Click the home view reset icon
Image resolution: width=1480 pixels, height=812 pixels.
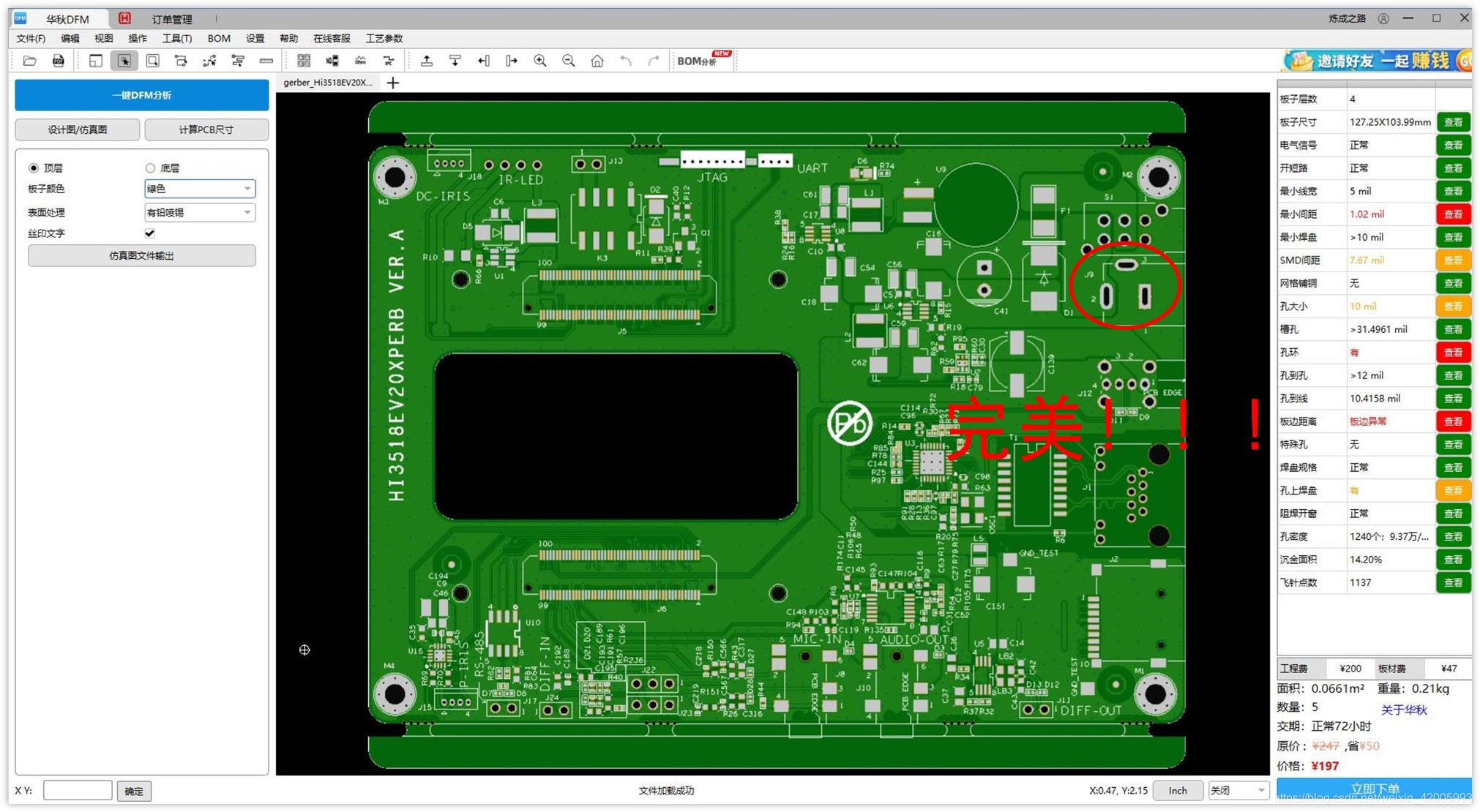pyautogui.click(x=597, y=61)
